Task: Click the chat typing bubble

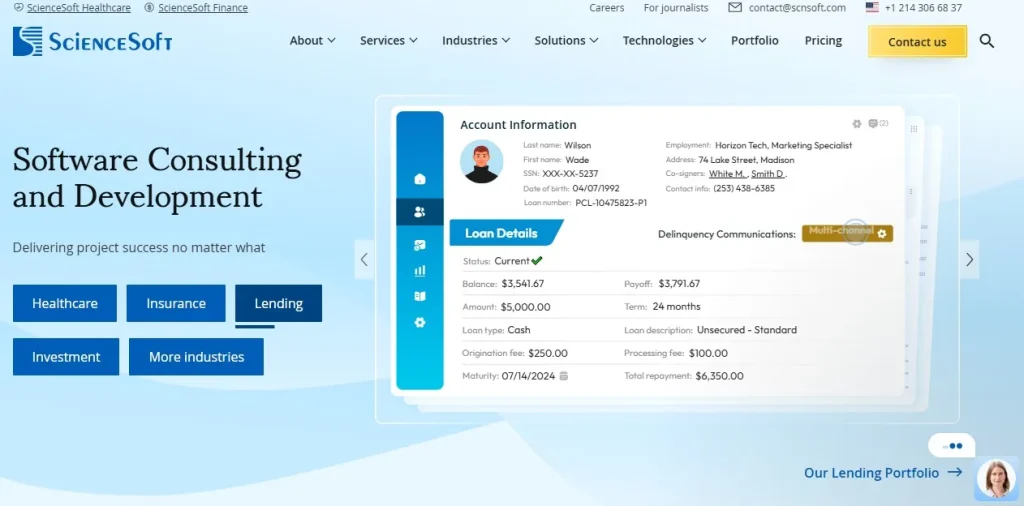Action: 952,446
